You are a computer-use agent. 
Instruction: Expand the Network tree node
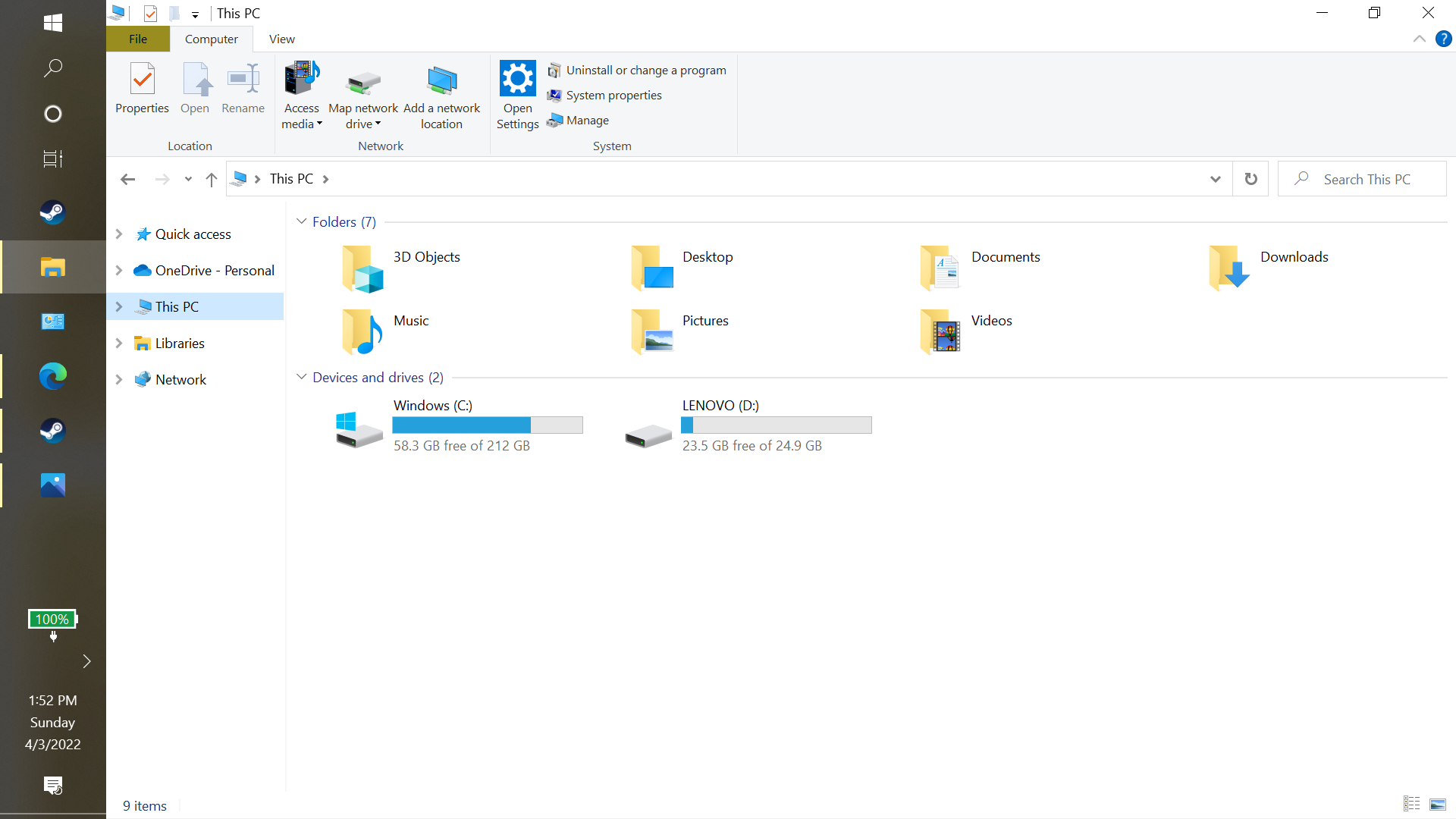[119, 380]
